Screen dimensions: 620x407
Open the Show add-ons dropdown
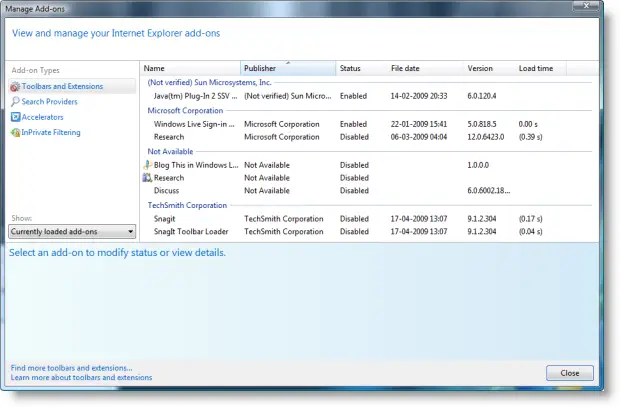pos(71,232)
